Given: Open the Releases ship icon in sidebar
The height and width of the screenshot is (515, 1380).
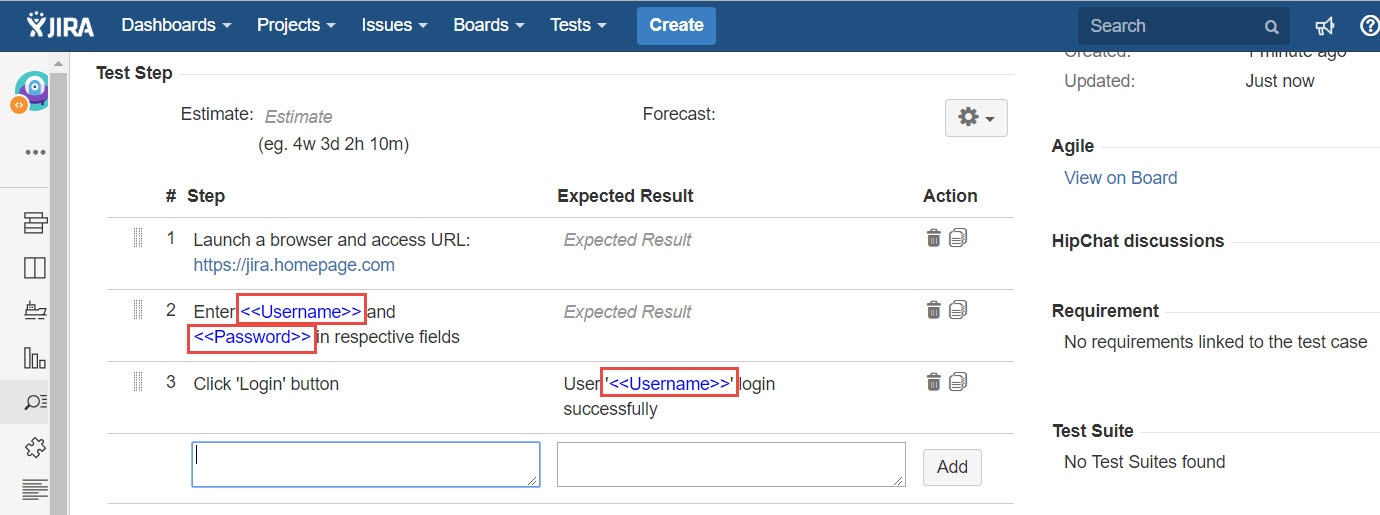Looking at the screenshot, I should point(35,312).
